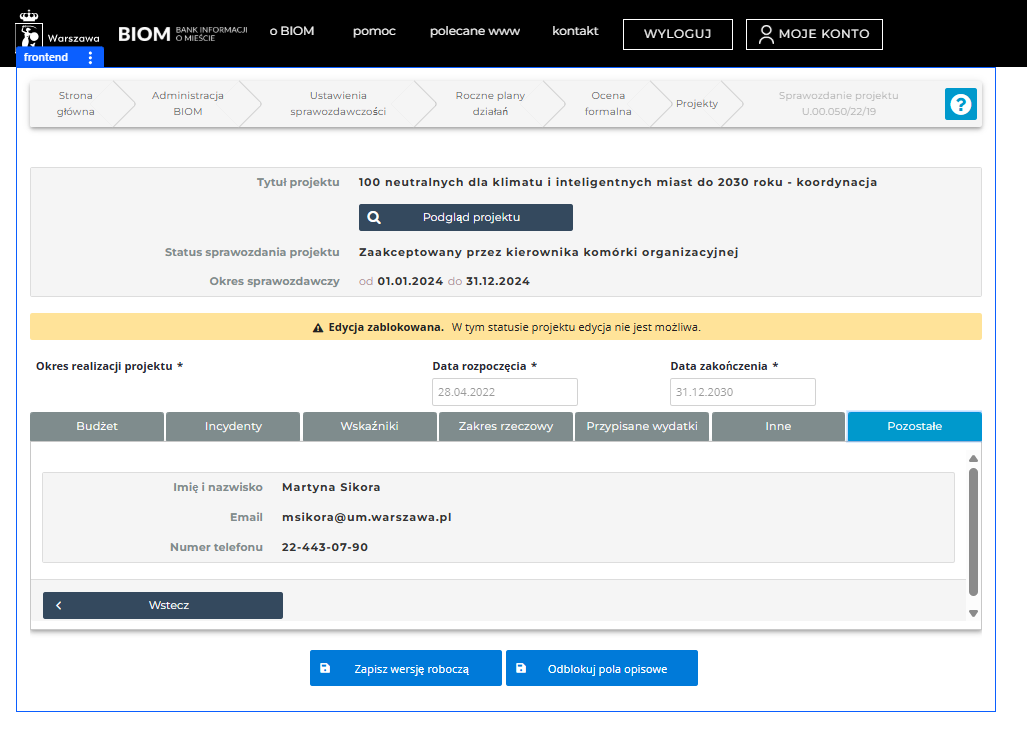Open the frontend three-dot options menu
The width and height of the screenshot is (1027, 739).
tap(90, 58)
